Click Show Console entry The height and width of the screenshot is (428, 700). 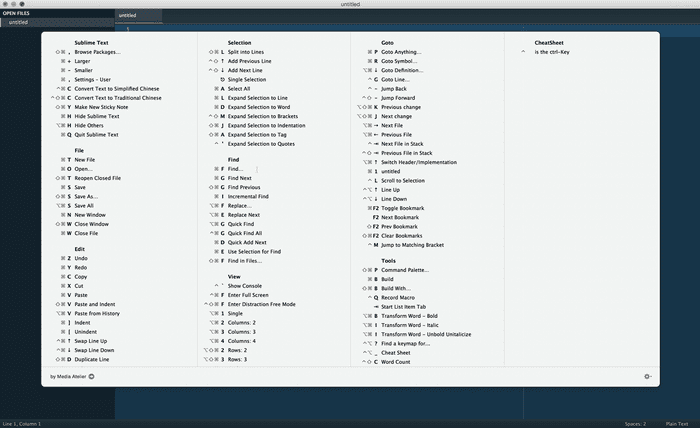pos(245,286)
